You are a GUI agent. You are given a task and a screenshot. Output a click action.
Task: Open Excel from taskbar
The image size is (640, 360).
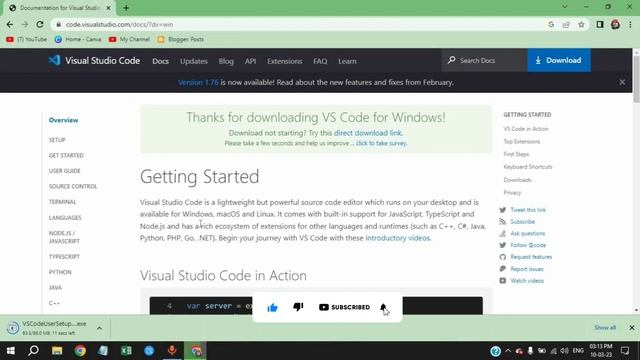click(x=126, y=351)
